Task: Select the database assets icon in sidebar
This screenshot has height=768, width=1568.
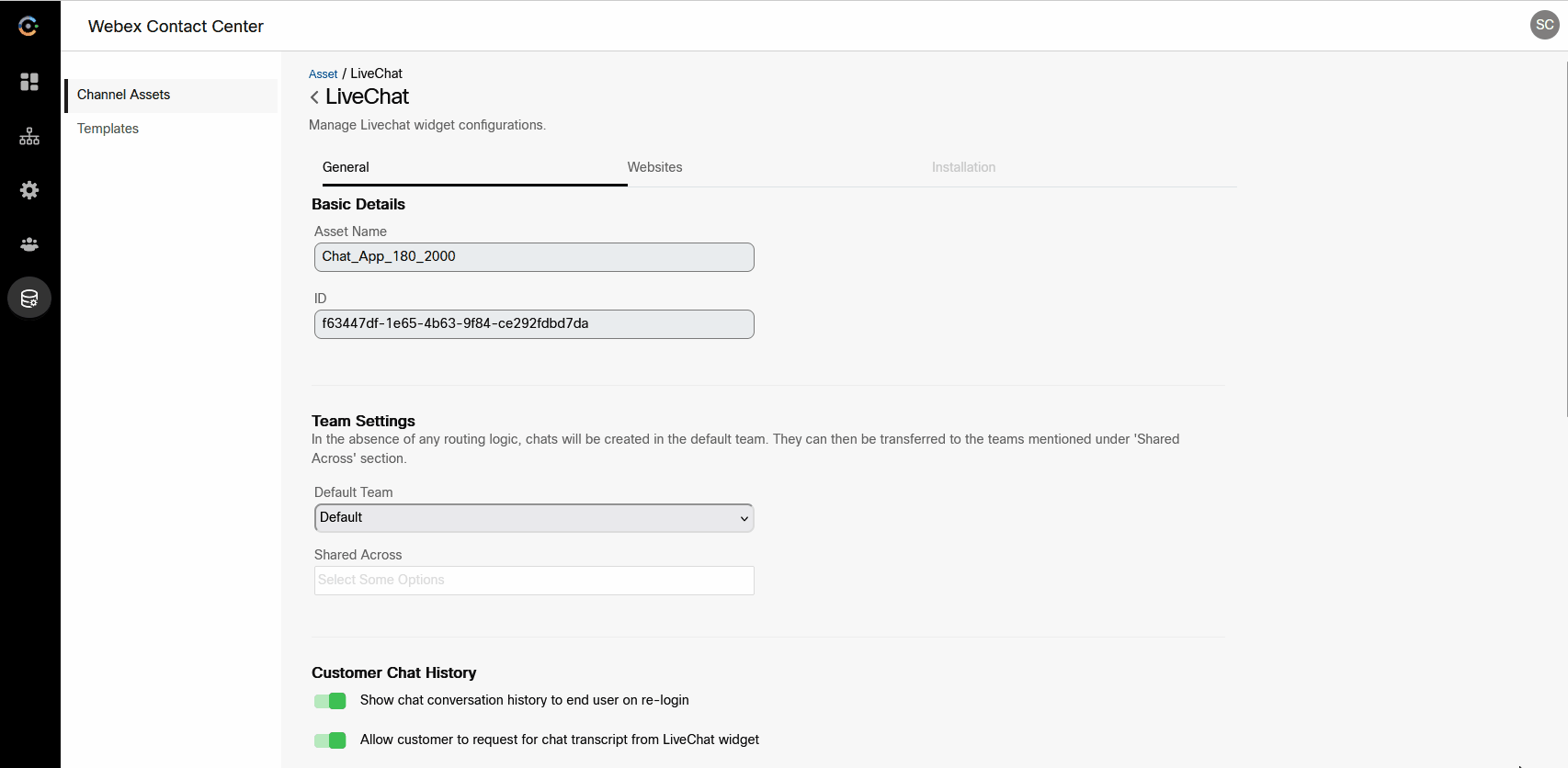Action: click(29, 299)
